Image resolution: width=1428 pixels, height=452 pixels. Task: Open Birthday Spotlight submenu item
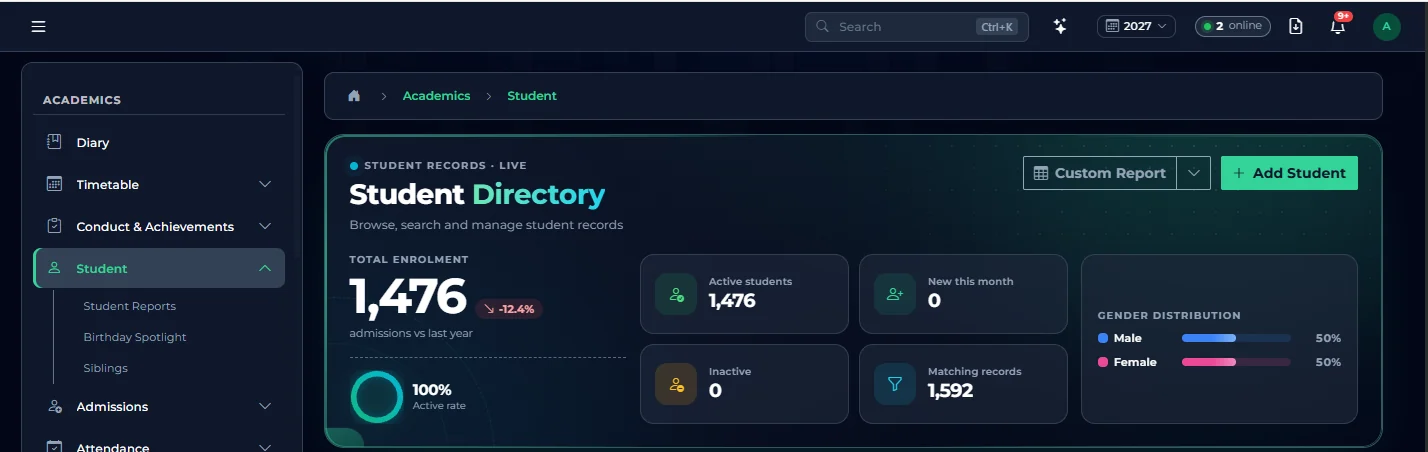135,337
